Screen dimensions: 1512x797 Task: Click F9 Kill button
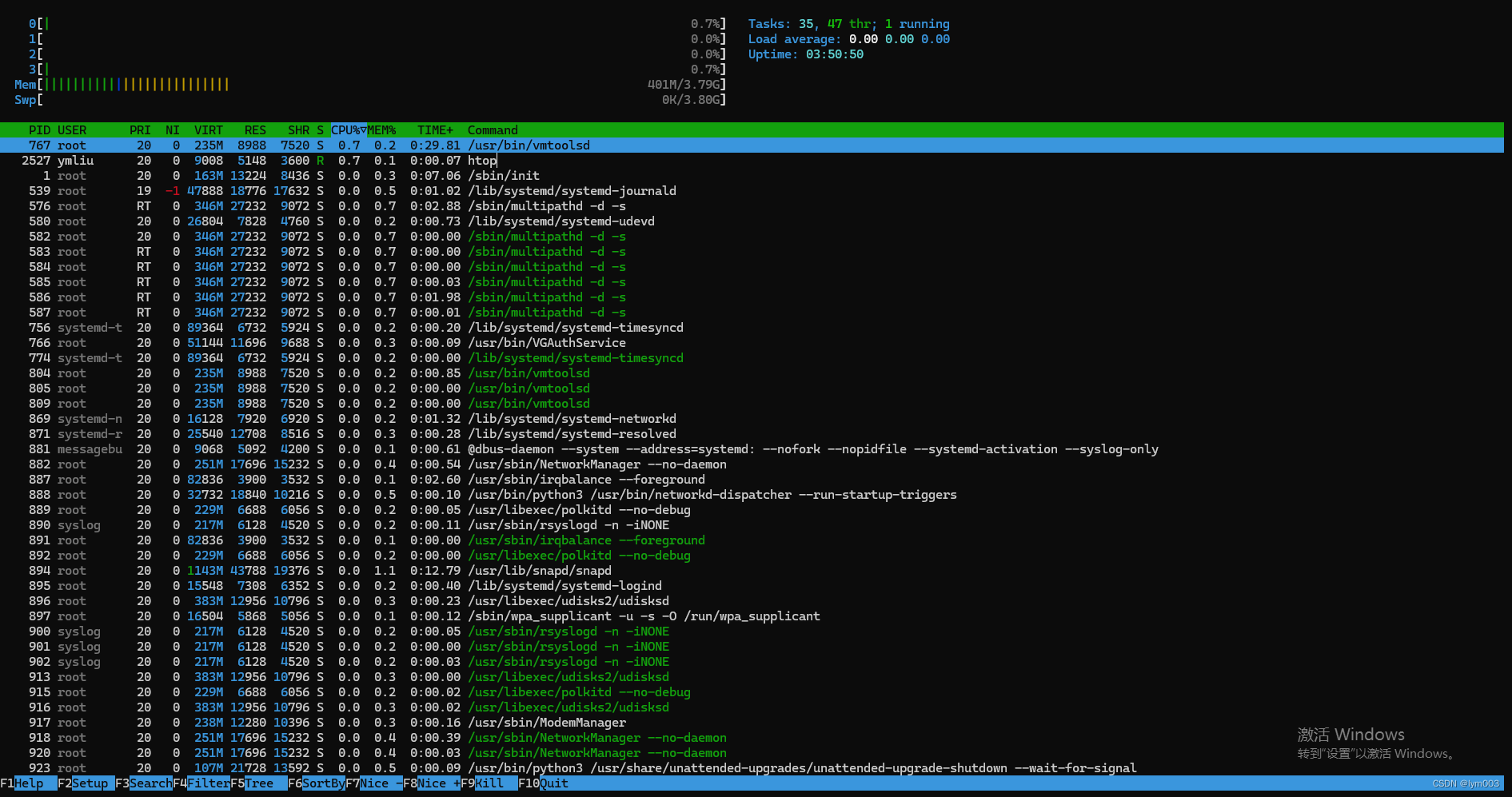(x=489, y=783)
